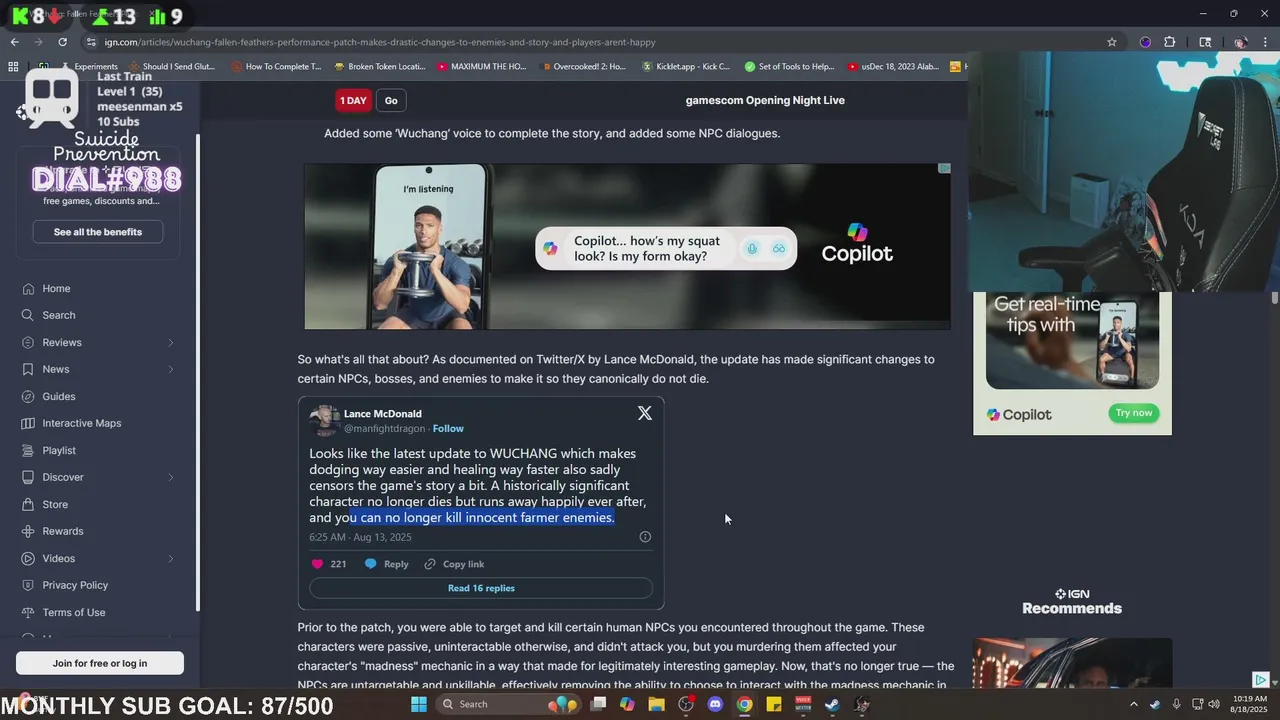Expand the Discover submenu chevron

click(170, 477)
